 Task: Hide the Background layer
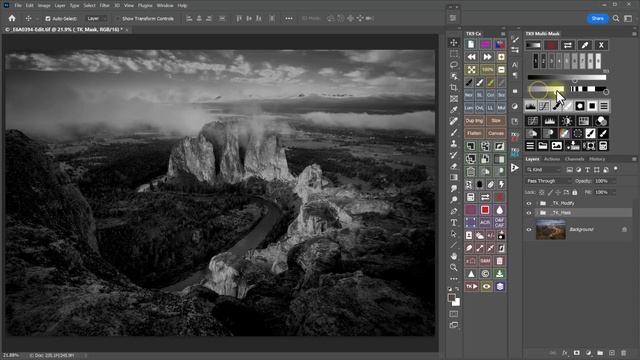point(529,229)
